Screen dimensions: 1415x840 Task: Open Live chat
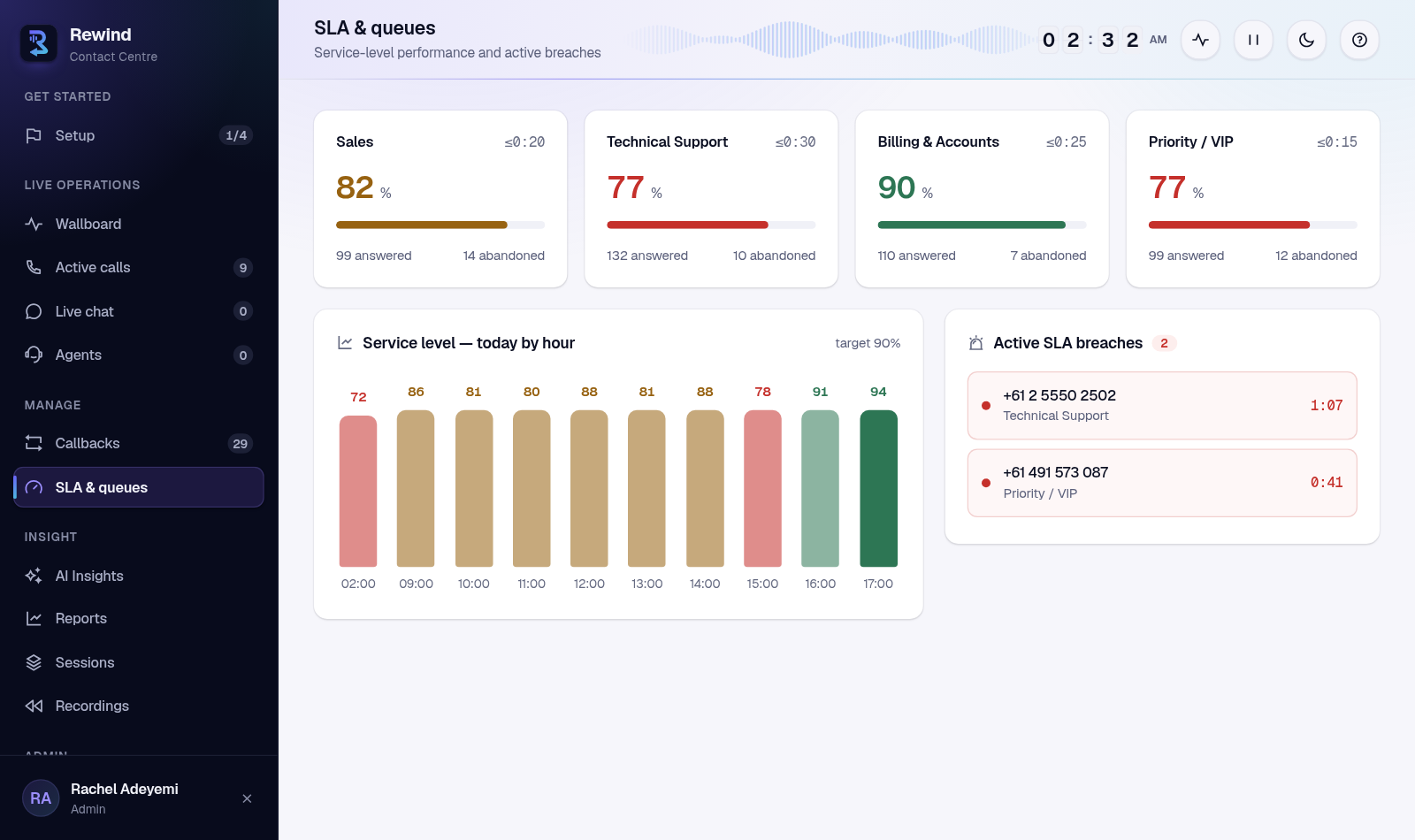(x=139, y=311)
